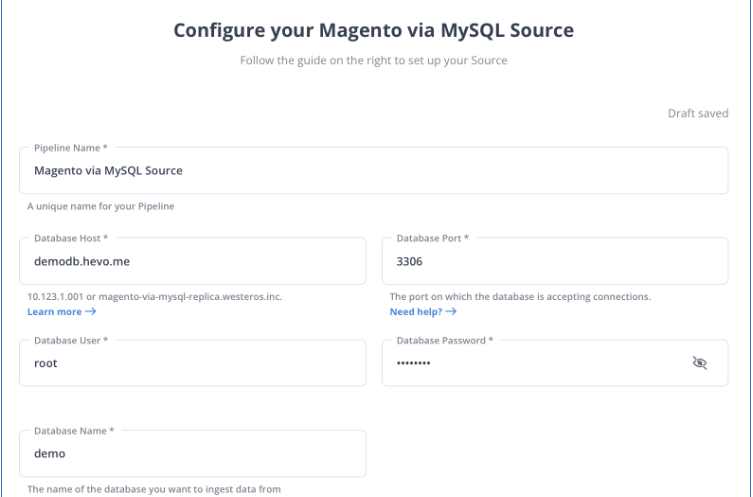Open the Learn more link
The height and width of the screenshot is (497, 753).
55,312
